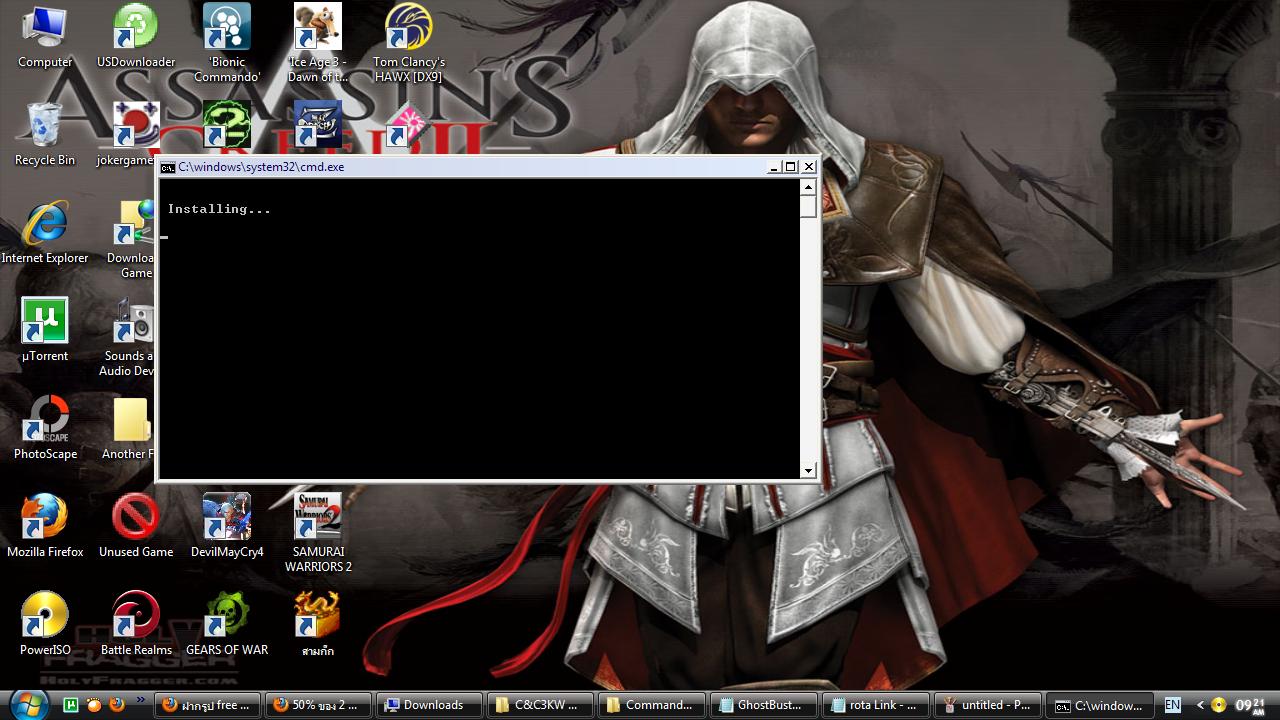Open the µTorrent desktop shortcut

click(x=45, y=331)
